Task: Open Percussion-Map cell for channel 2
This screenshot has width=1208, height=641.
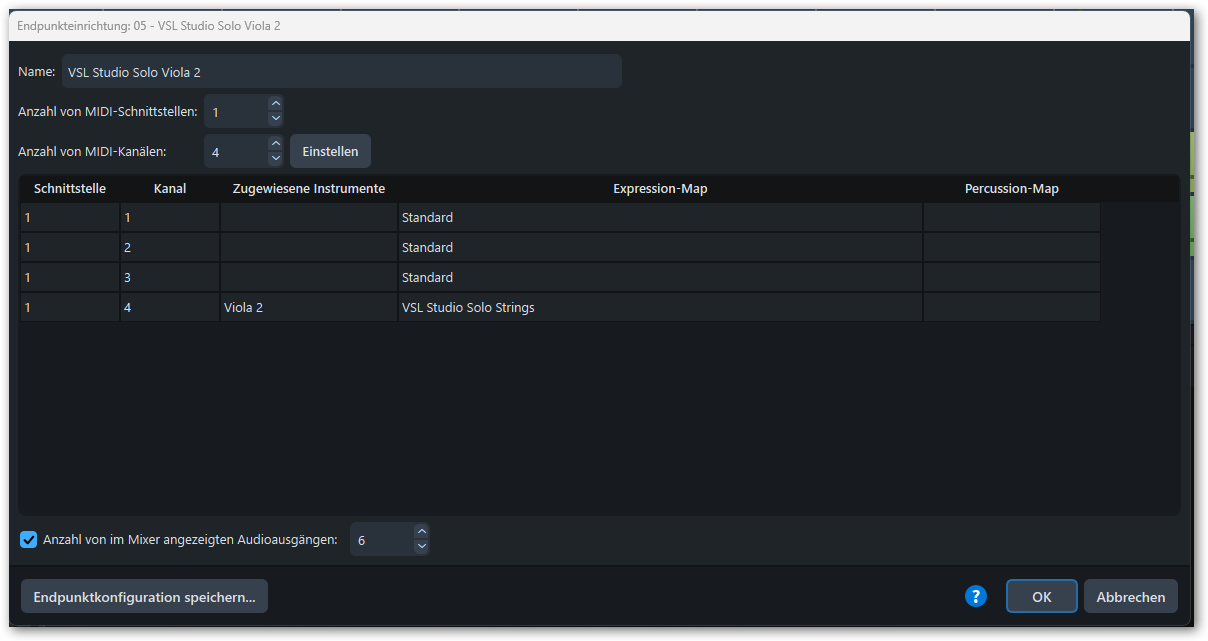Action: [1012, 247]
